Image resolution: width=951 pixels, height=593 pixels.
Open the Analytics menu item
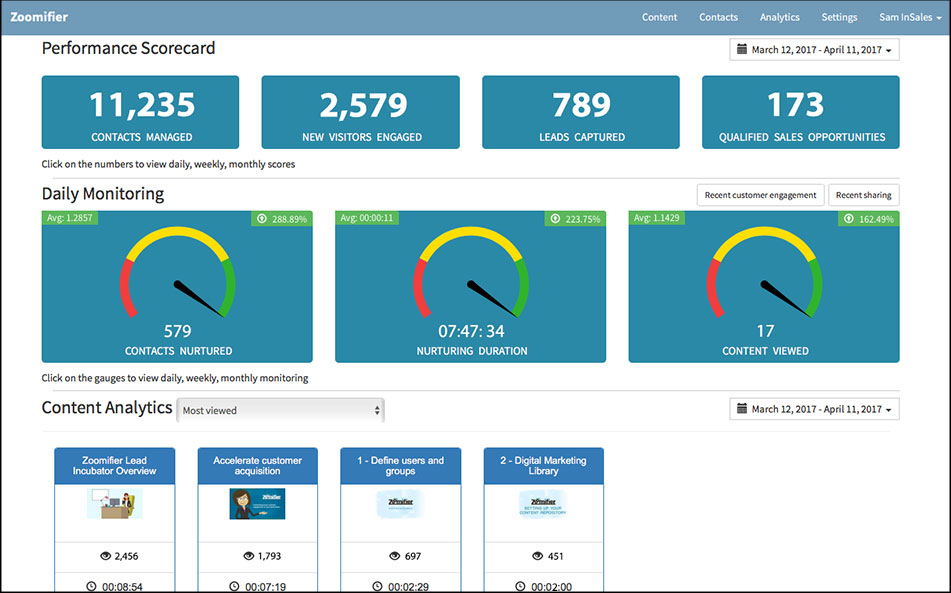click(779, 17)
